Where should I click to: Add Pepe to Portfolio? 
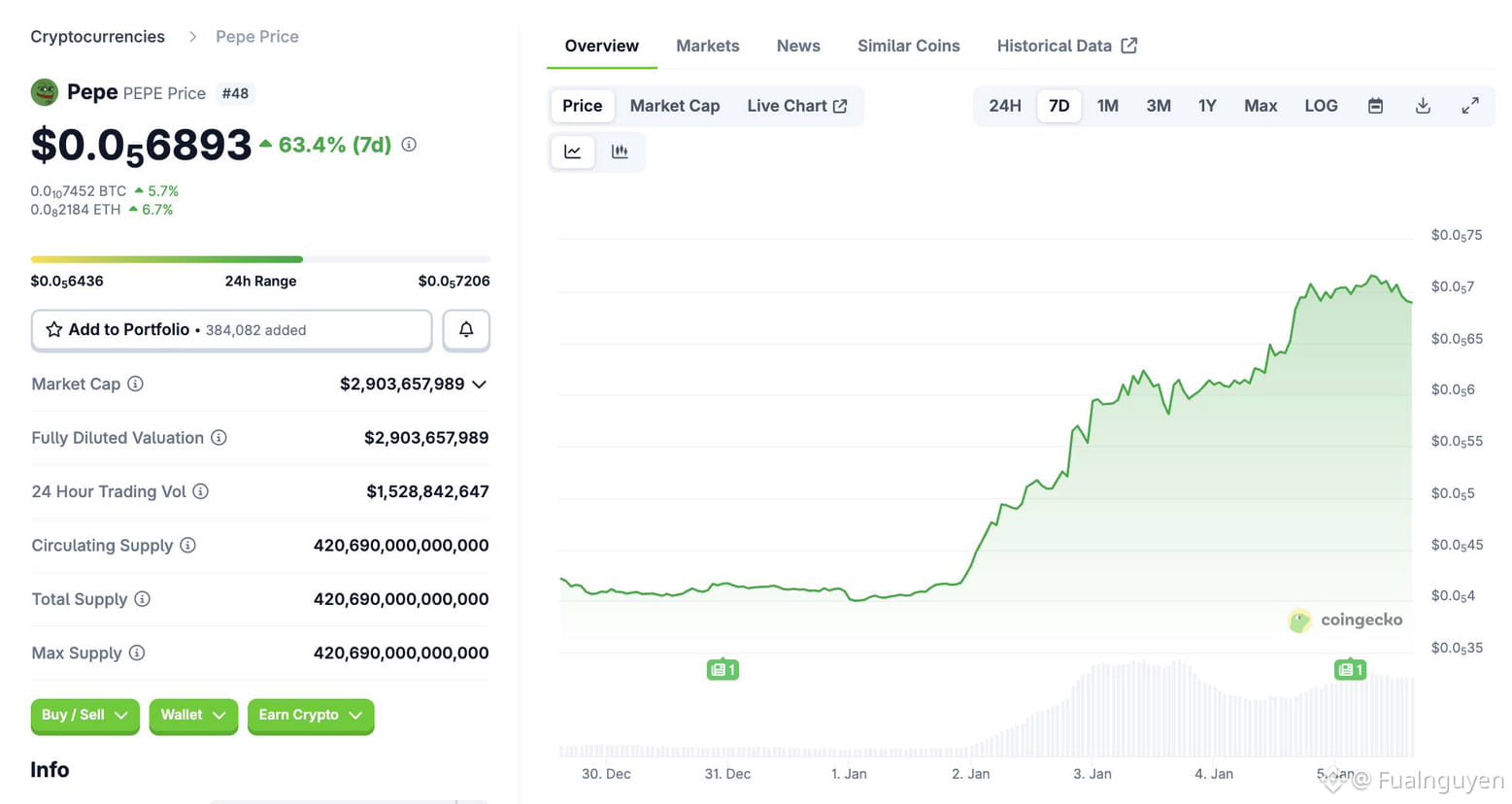pyautogui.click(x=231, y=330)
